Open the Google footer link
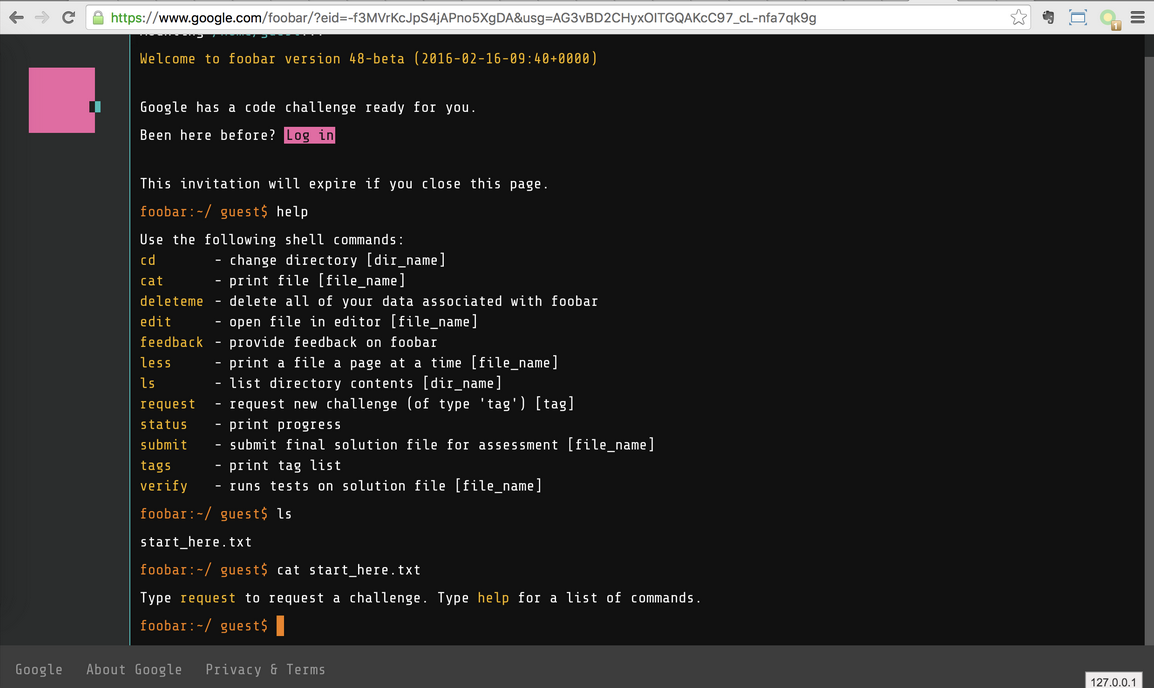Screen dimensions: 1154x688 click(x=39, y=670)
